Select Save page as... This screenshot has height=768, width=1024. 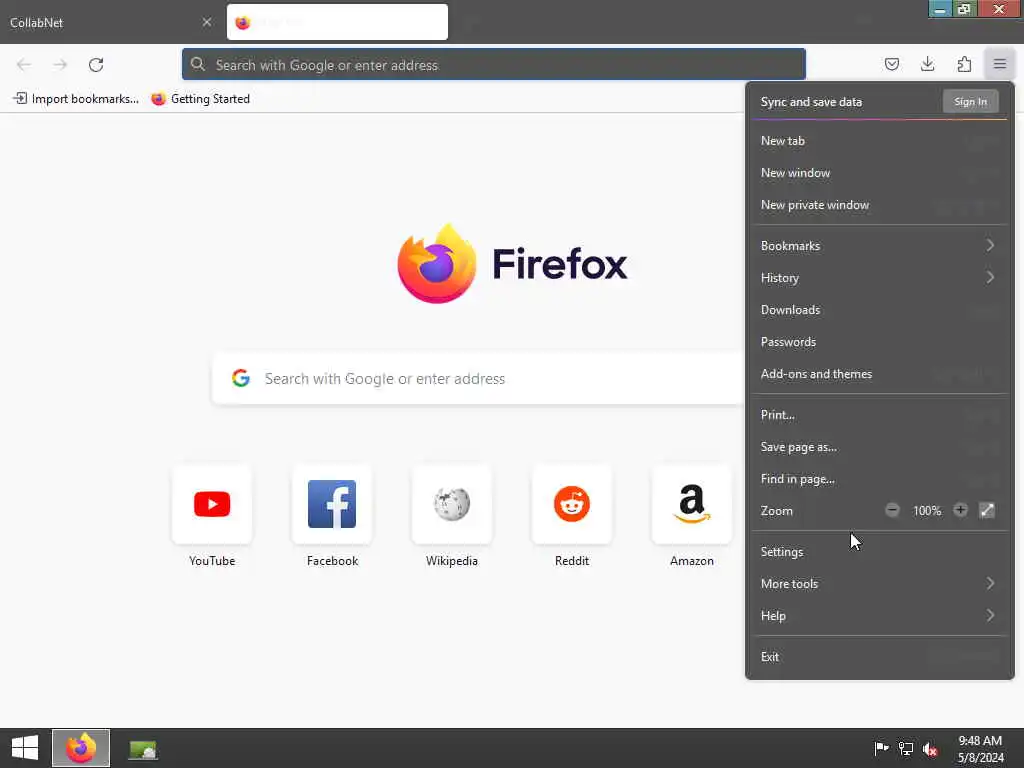880,447
